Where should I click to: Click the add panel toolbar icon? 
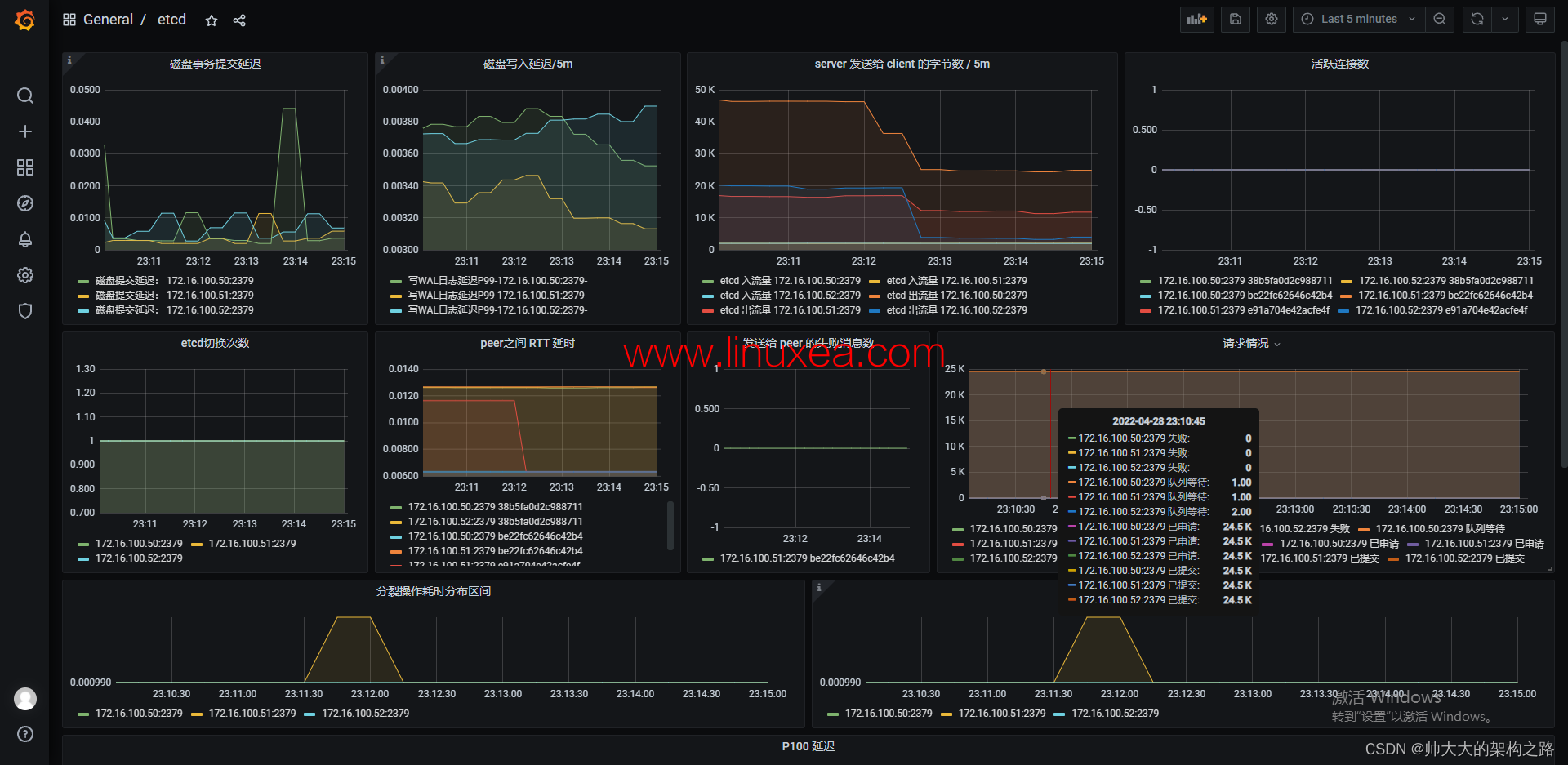pos(1196,19)
